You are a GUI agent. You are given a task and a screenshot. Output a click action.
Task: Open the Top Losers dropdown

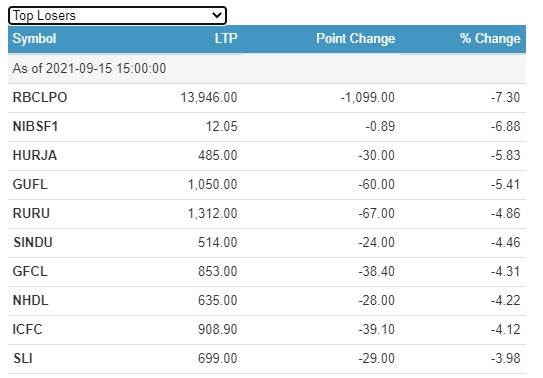pos(117,16)
